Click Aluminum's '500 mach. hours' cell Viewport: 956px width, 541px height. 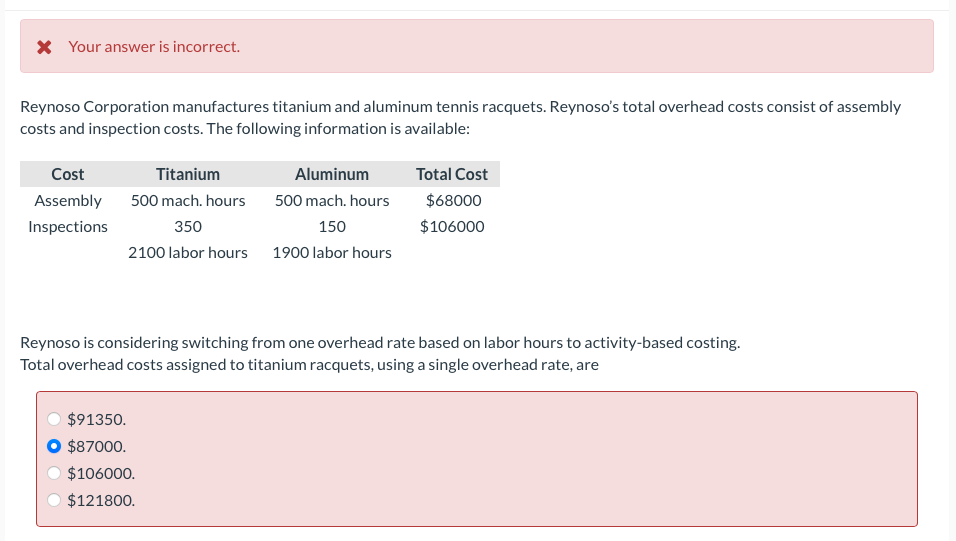pos(332,201)
